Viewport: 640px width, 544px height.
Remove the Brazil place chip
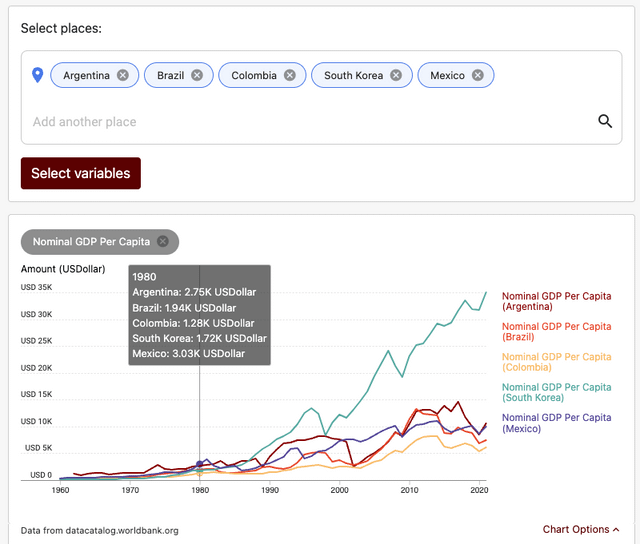coord(197,75)
